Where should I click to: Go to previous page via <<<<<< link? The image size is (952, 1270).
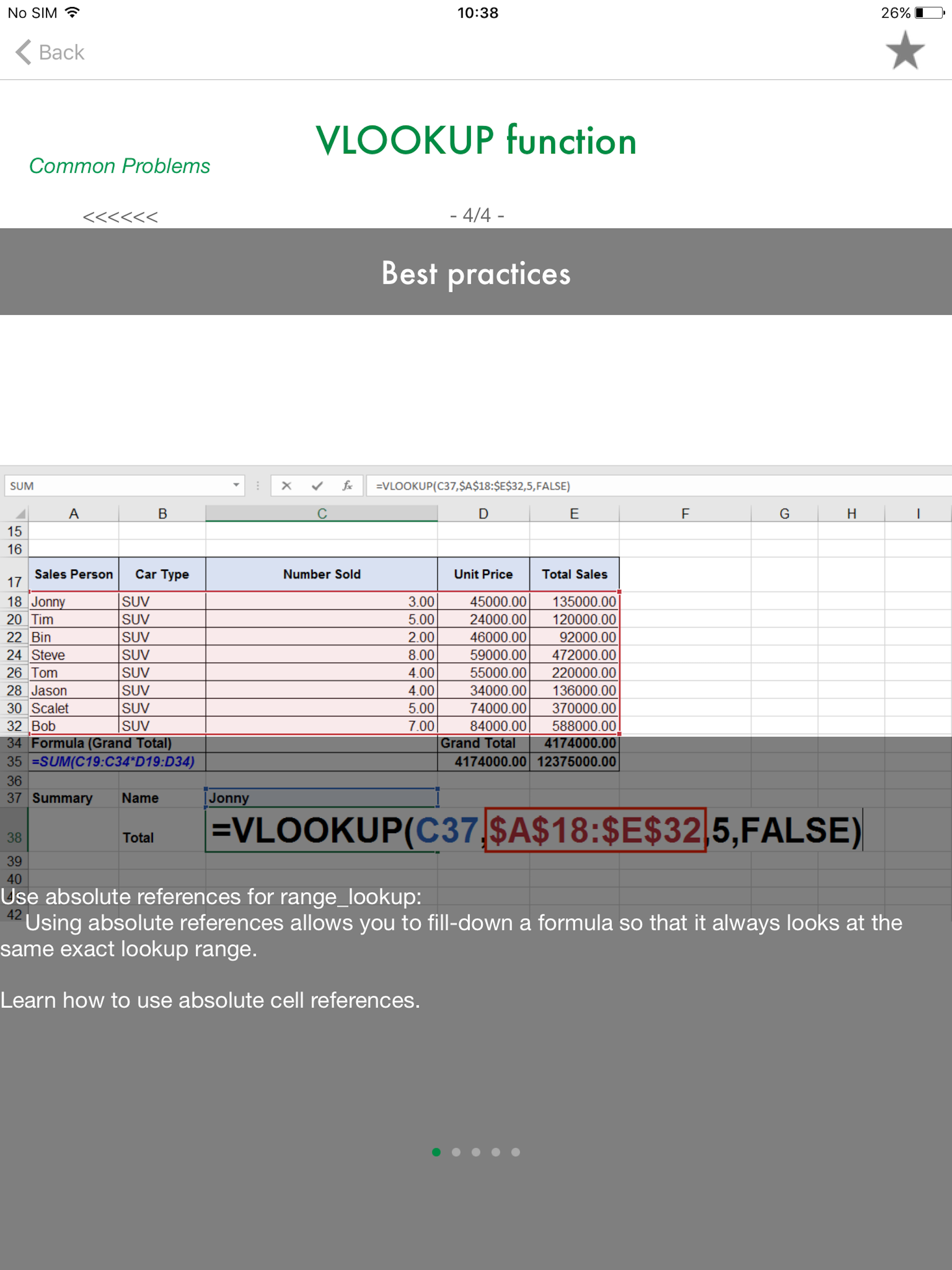pyautogui.click(x=120, y=217)
